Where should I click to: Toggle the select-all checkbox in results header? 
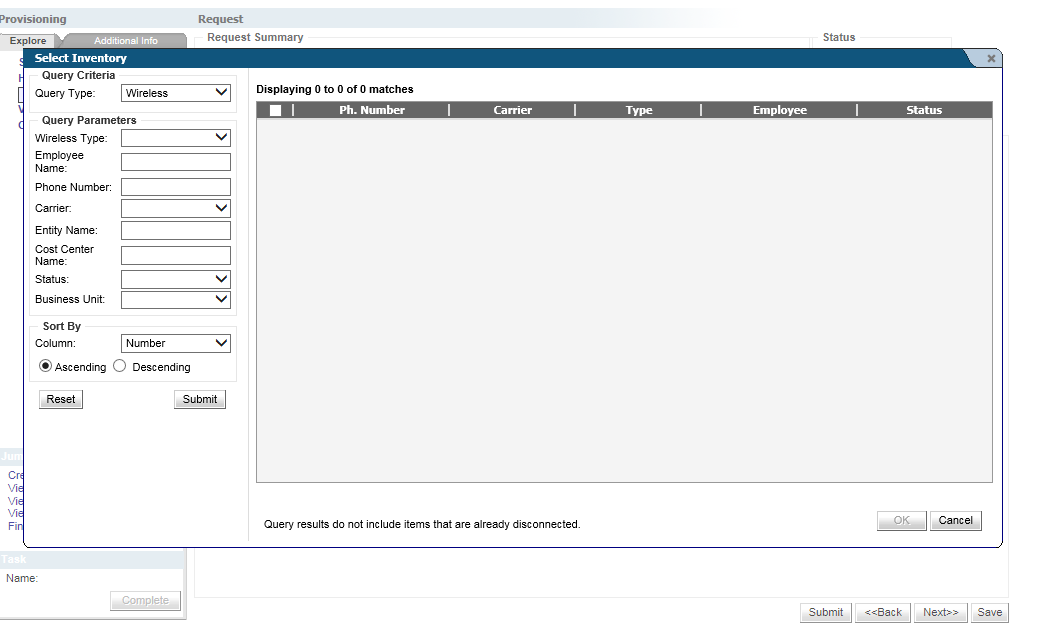[x=275, y=111]
